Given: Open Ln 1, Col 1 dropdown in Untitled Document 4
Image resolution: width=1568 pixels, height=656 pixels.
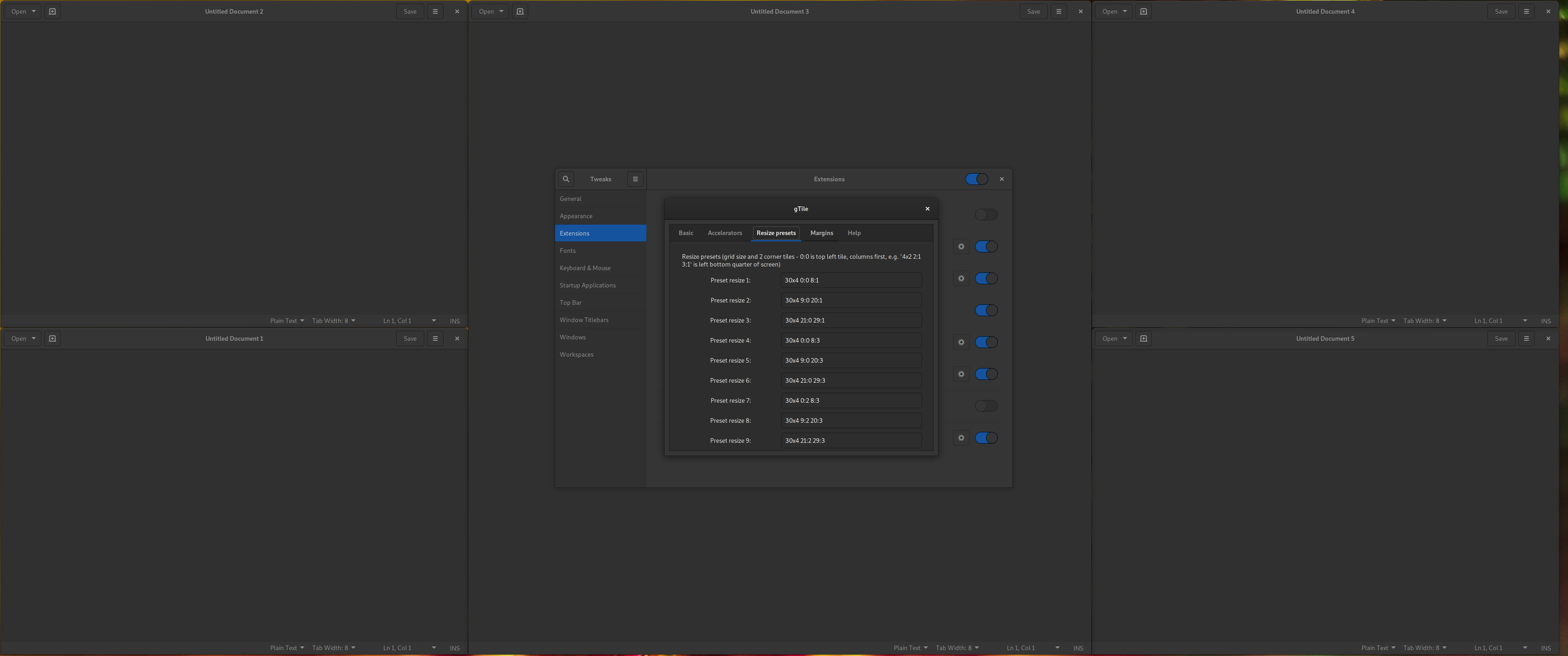Looking at the screenshot, I should tap(1501, 321).
